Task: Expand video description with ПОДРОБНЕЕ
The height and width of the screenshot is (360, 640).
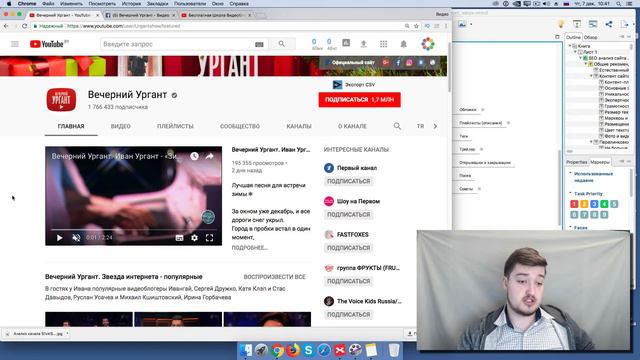Action: (x=250, y=247)
